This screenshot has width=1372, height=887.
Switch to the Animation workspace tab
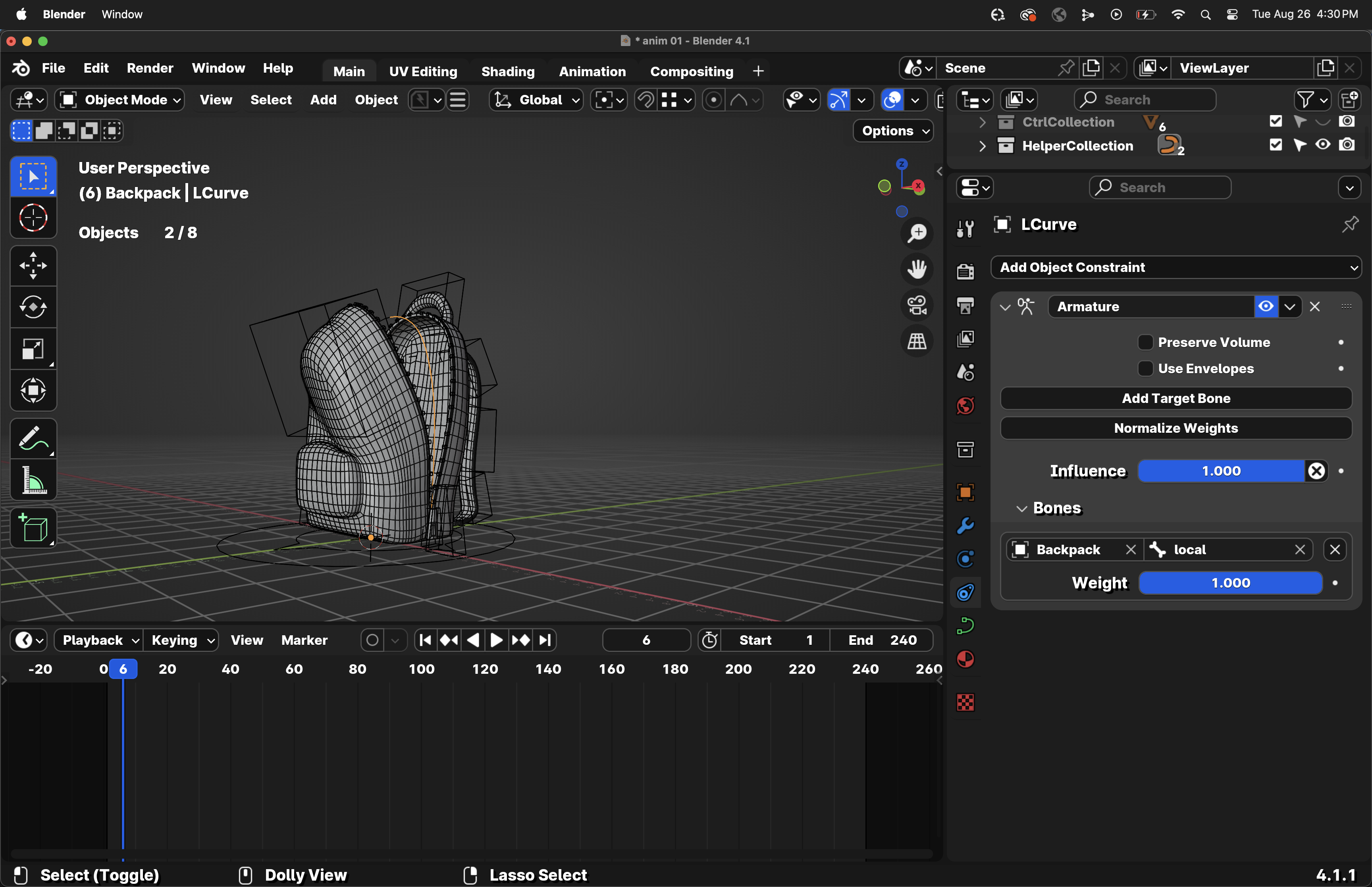(x=592, y=71)
